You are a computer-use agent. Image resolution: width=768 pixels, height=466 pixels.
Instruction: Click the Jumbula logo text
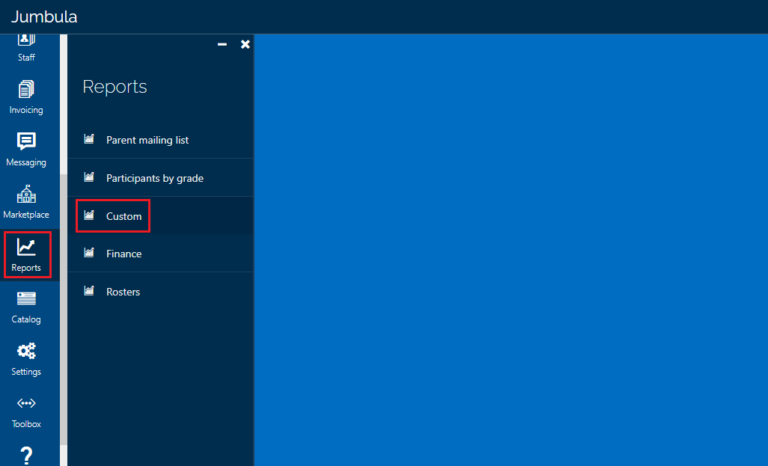pyautogui.click(x=44, y=17)
